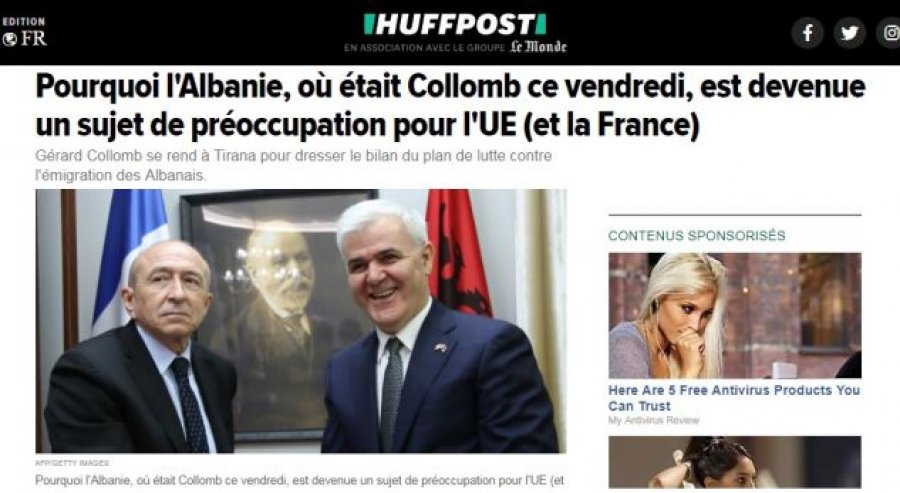Click the main article photo of two men
Screen dimensions: 900x493
tap(301, 321)
